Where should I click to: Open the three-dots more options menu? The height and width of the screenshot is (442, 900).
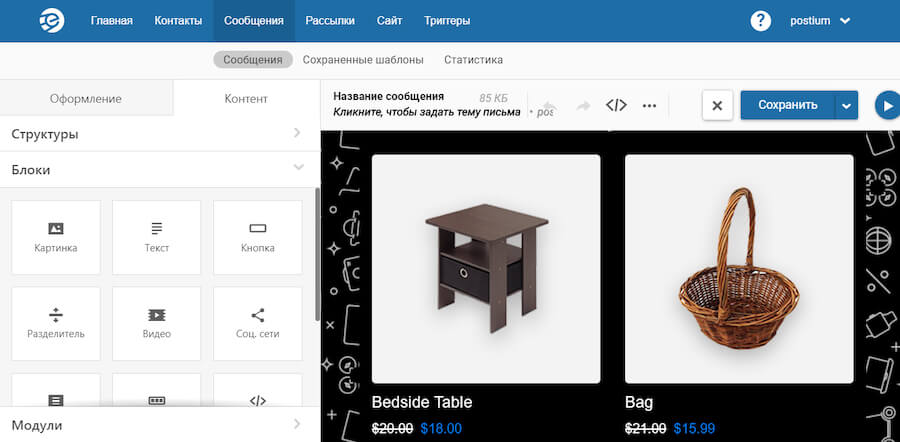(x=649, y=105)
